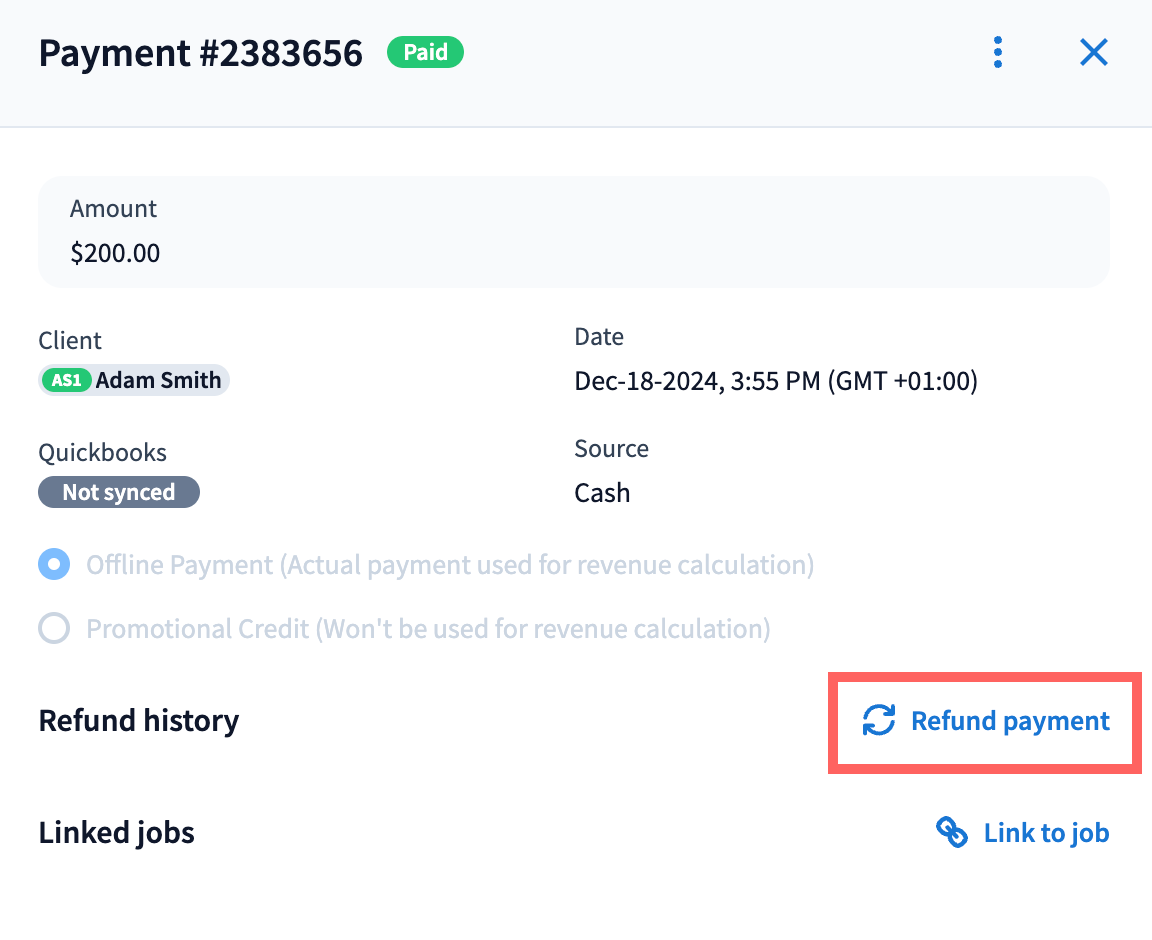Click the $200.00 amount value

click(x=115, y=253)
